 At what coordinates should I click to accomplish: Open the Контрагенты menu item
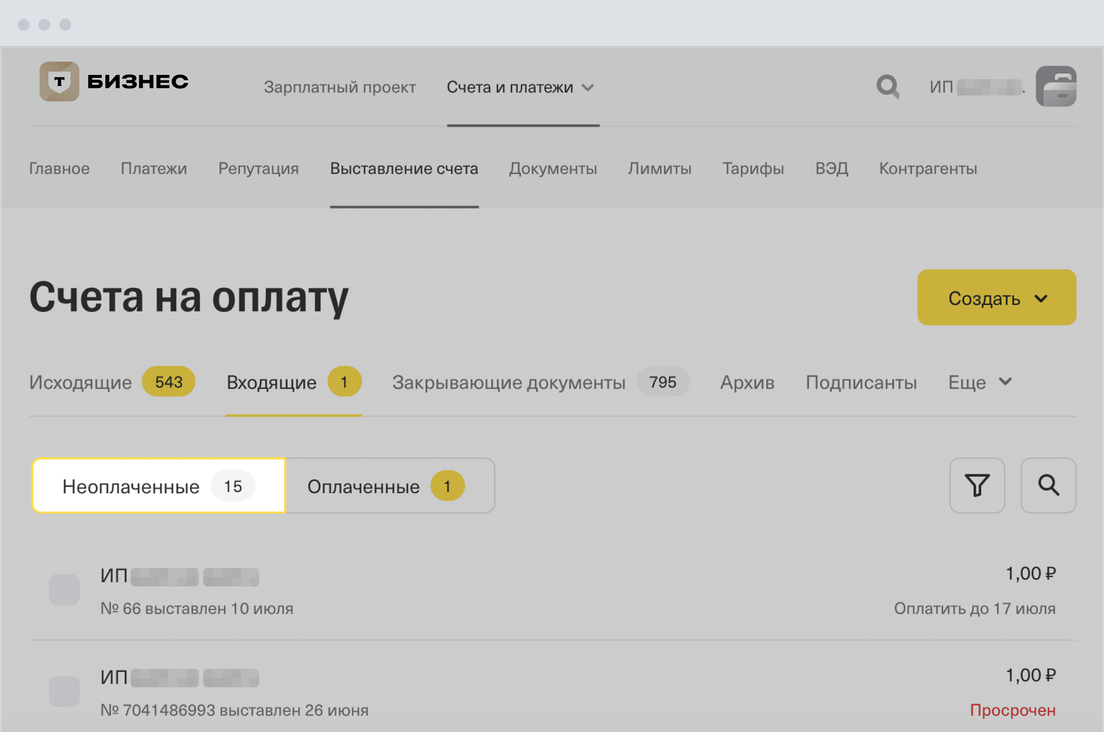[927, 168]
